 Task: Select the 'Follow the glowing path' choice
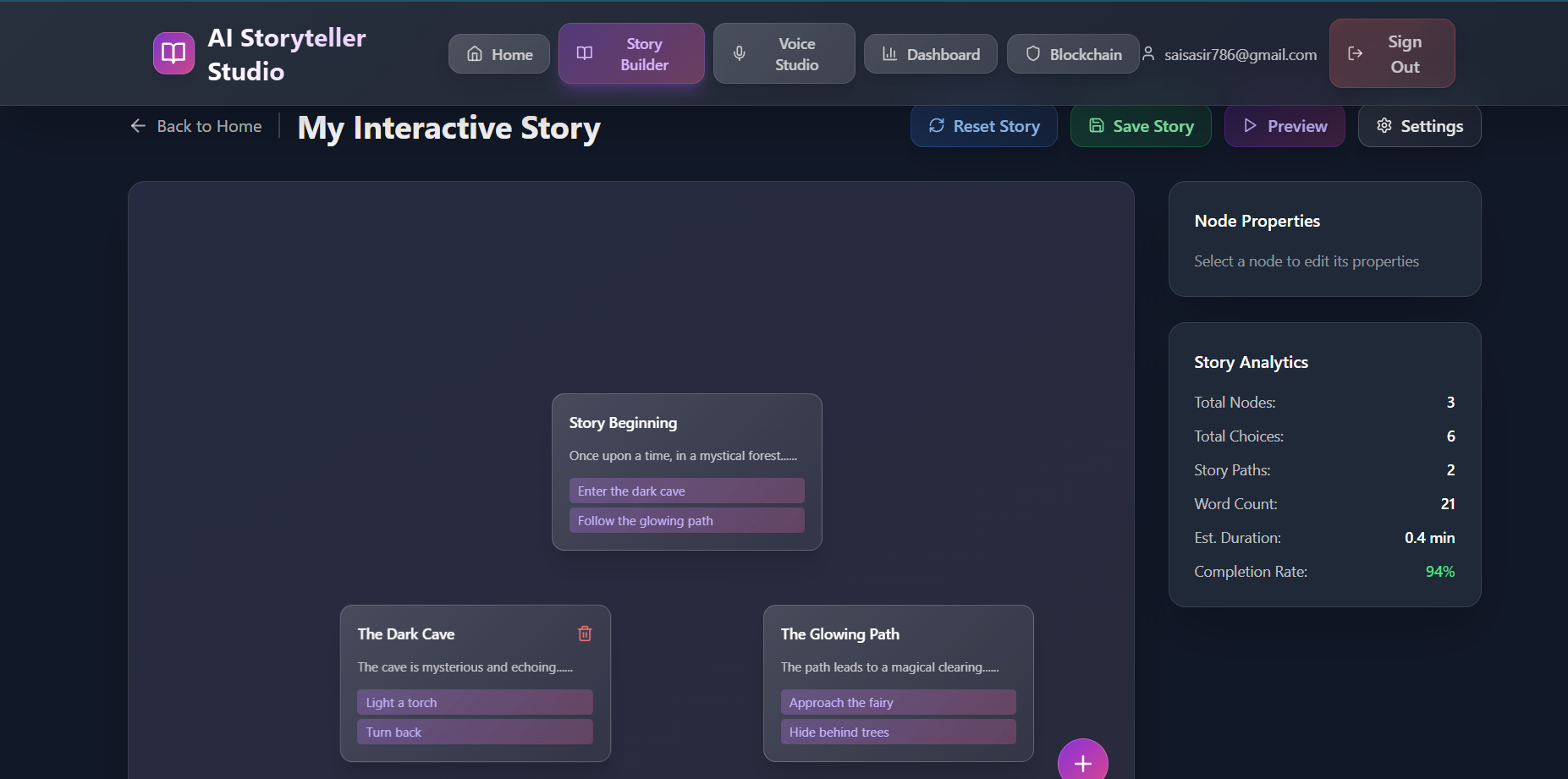coord(686,520)
